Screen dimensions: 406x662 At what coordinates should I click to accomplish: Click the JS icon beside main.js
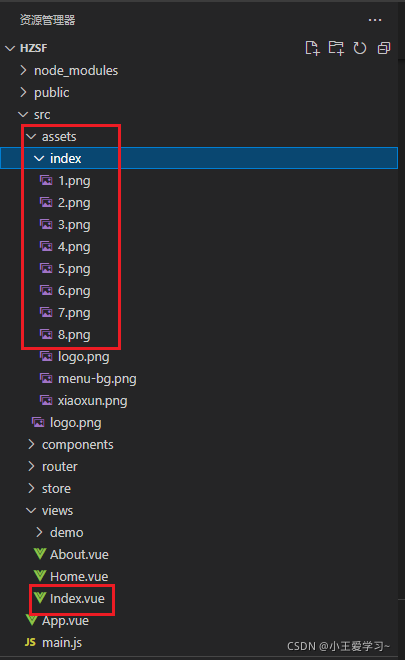coord(30,642)
